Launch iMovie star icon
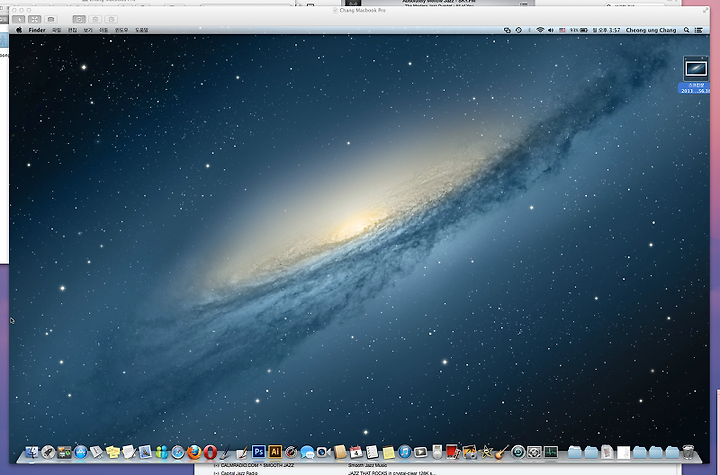 click(486, 452)
